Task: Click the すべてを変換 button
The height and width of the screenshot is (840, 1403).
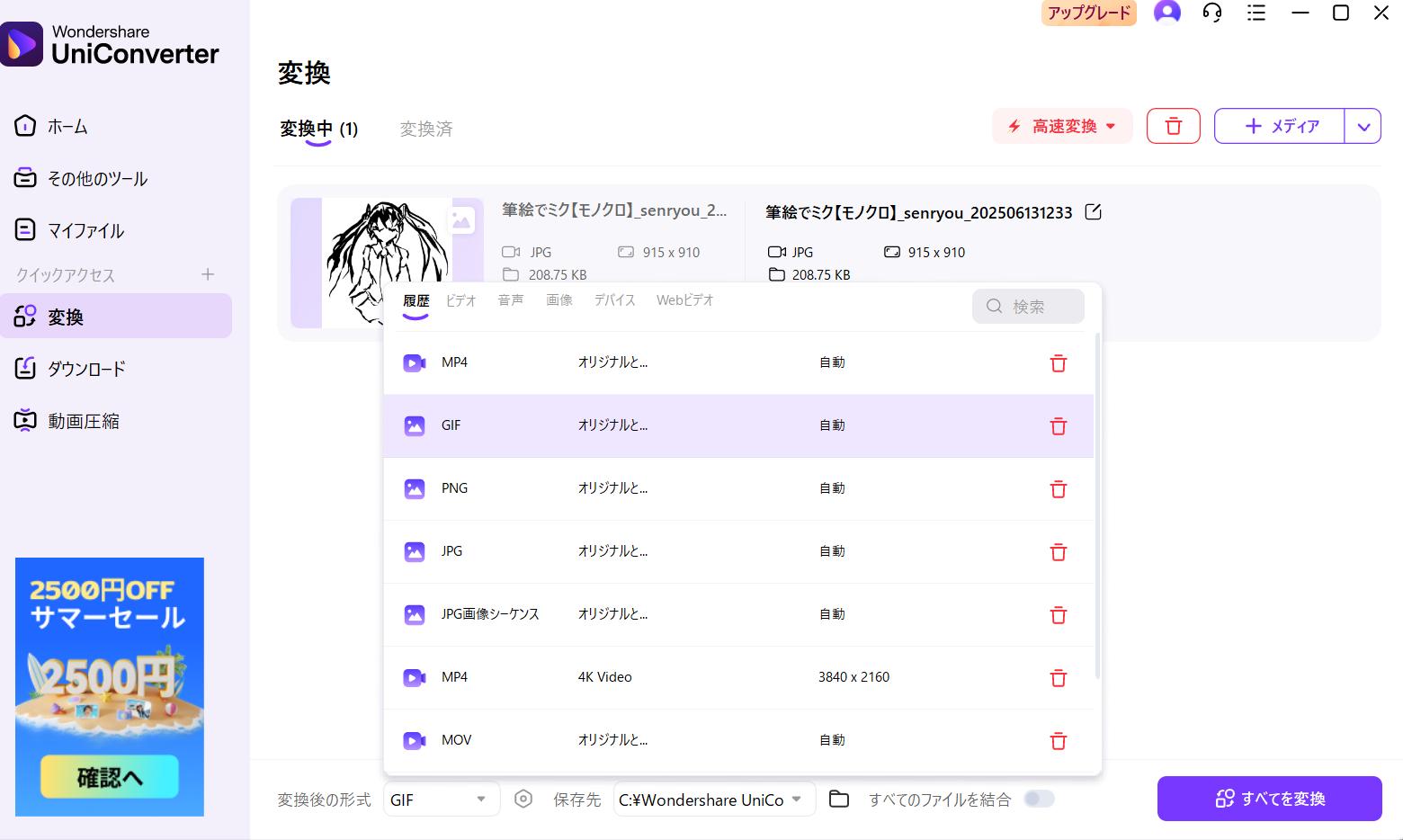Action: tap(1269, 799)
